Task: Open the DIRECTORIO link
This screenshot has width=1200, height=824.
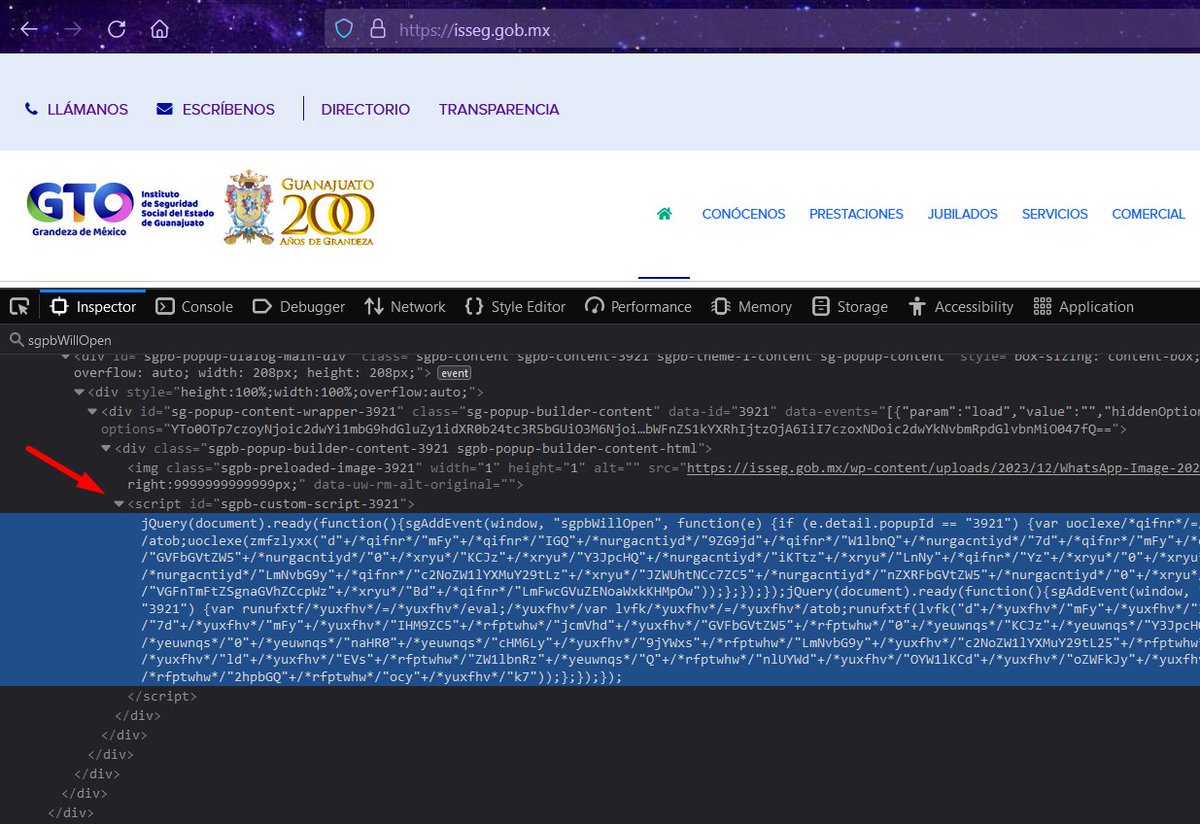Action: click(365, 109)
